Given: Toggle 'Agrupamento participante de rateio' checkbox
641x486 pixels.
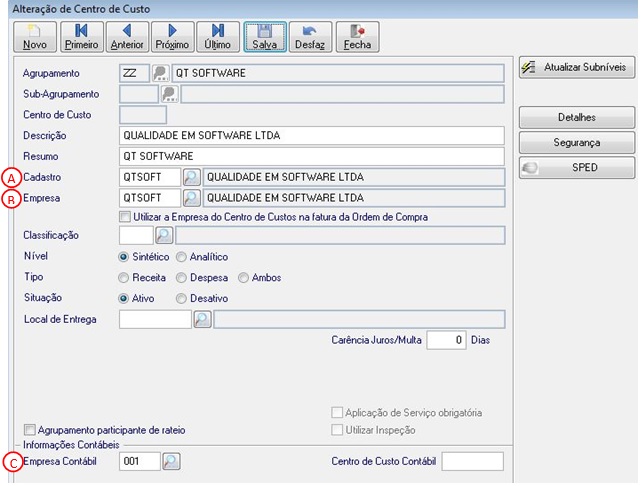Looking at the screenshot, I should coord(29,430).
